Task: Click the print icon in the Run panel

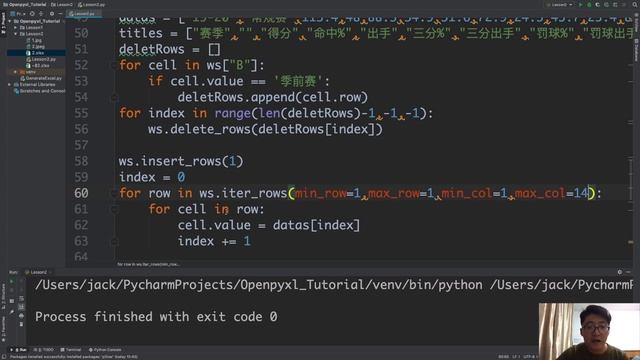Action: [21, 316]
